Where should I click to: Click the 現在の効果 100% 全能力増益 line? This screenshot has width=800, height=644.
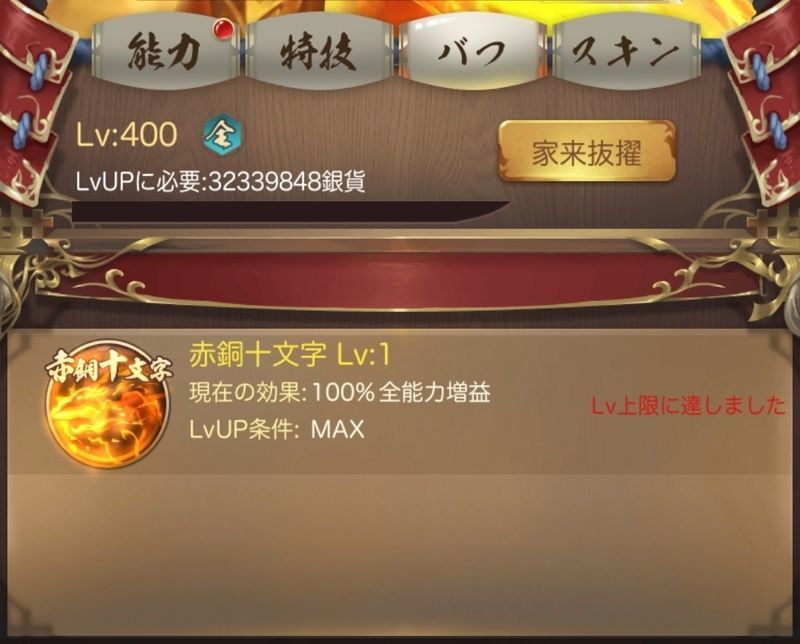click(x=340, y=392)
